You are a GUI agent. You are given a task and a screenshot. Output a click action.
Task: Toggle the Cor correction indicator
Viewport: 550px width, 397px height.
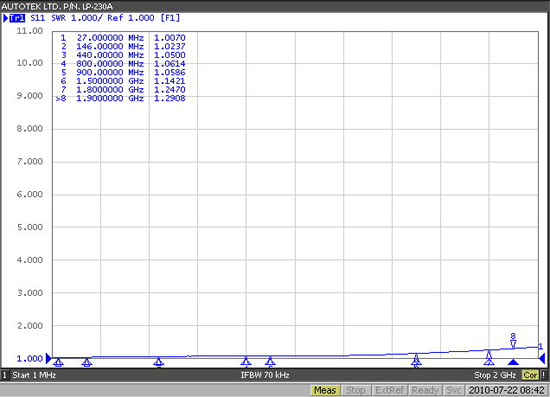pyautogui.click(x=530, y=375)
